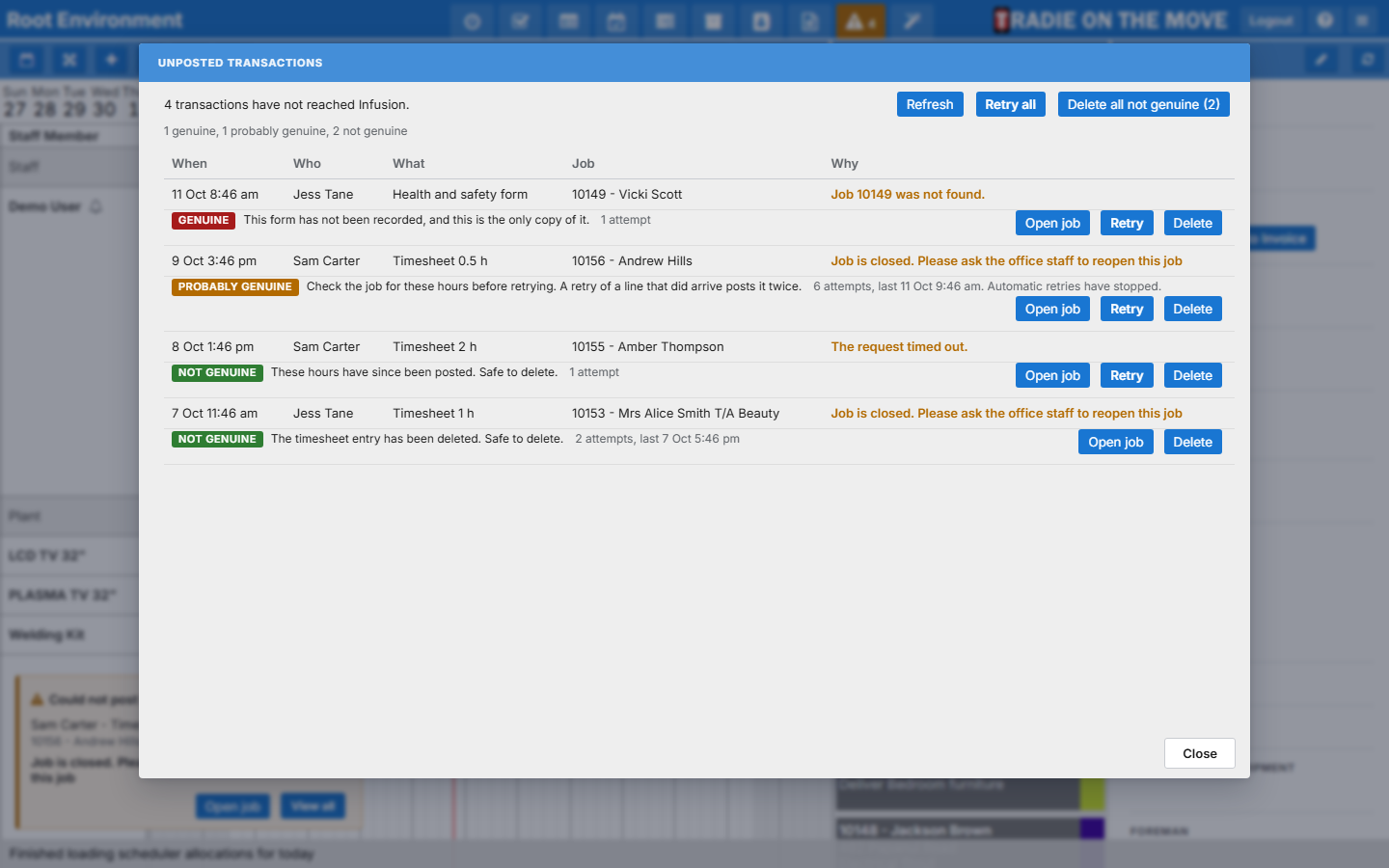Image resolution: width=1389 pixels, height=868 pixels.
Task: Click 'The request timed out.' message
Action: click(899, 346)
